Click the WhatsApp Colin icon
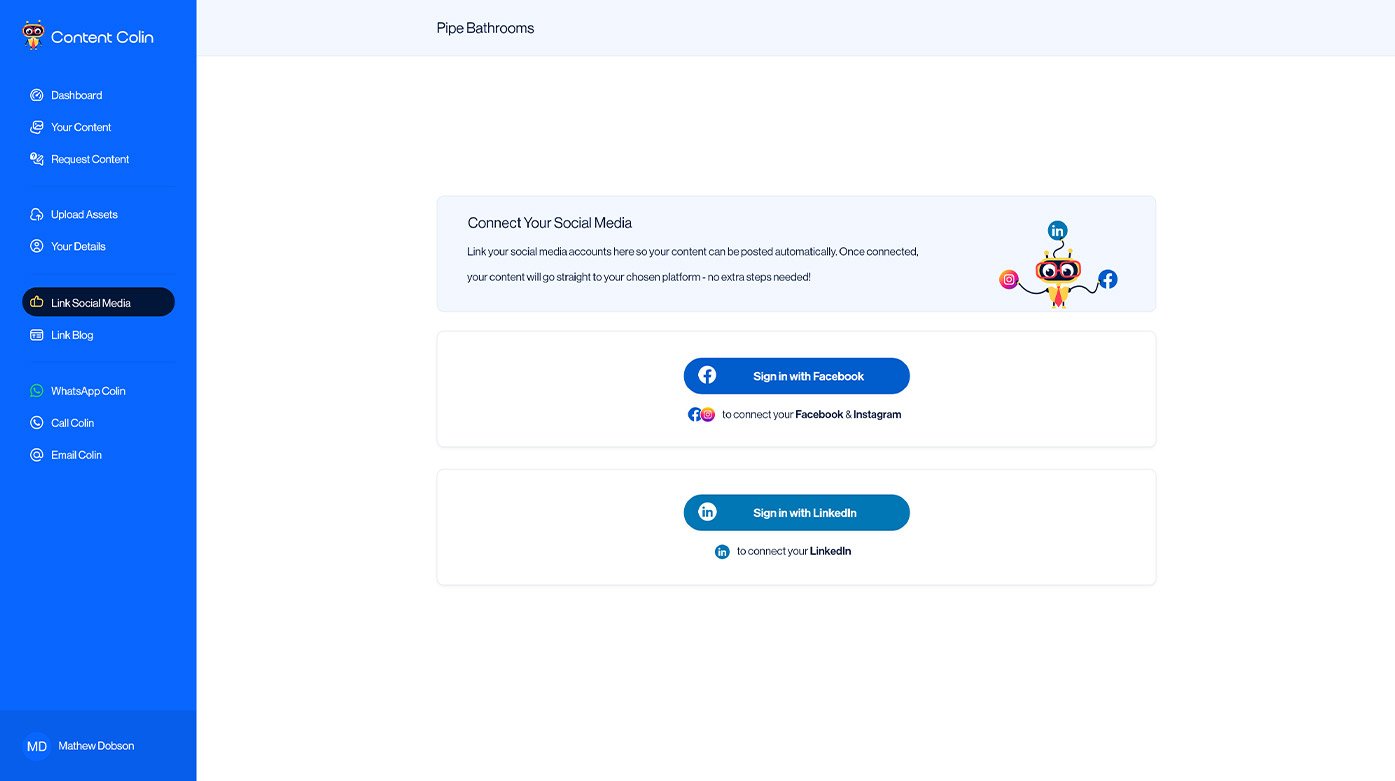Image resolution: width=1395 pixels, height=781 pixels. [x=37, y=391]
